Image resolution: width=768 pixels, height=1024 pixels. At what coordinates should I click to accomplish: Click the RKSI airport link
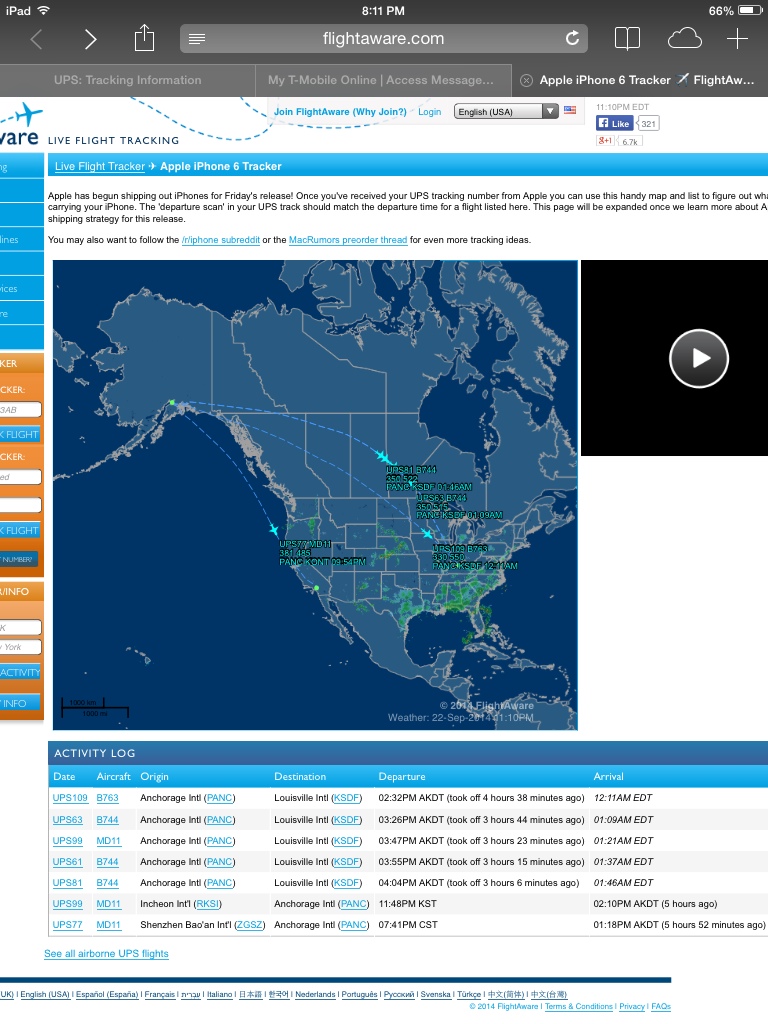point(208,904)
